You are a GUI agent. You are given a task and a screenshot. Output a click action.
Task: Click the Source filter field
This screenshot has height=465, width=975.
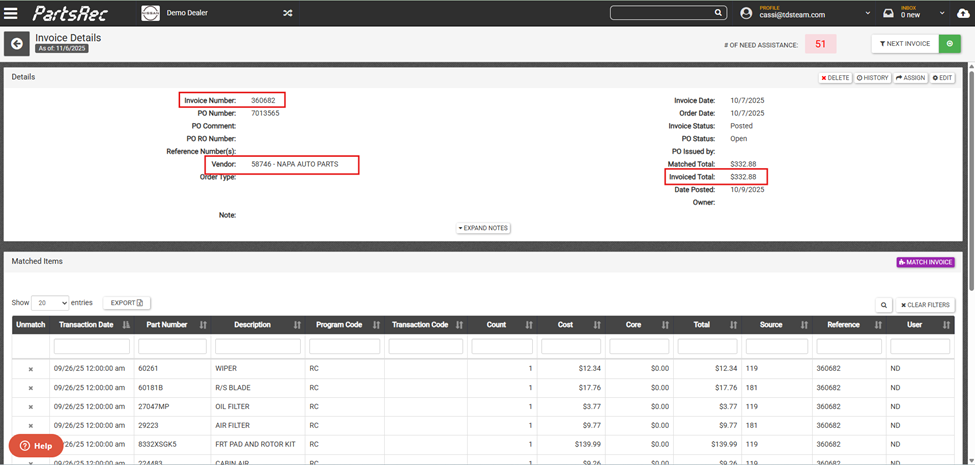coord(777,346)
